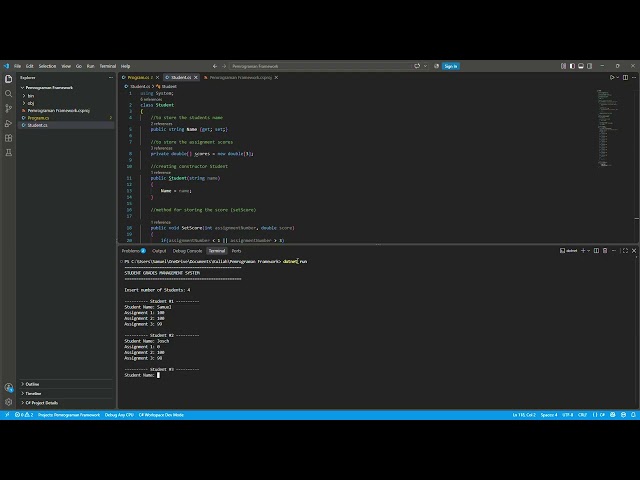Open the File menu
This screenshot has height=480, width=640.
tap(17, 66)
